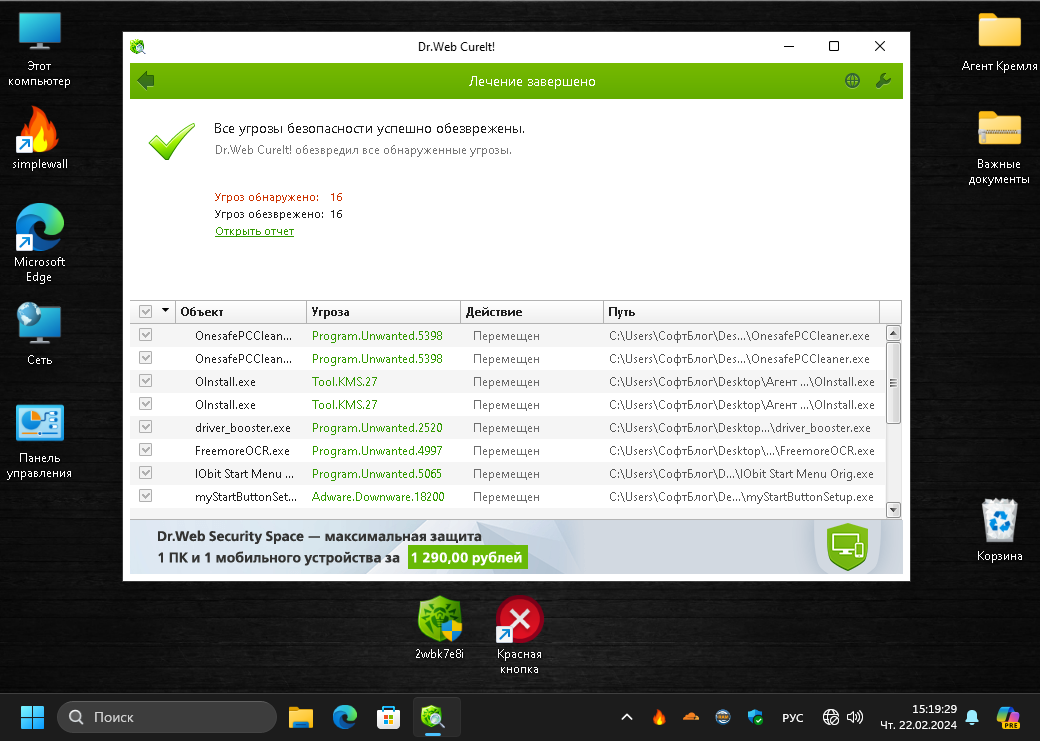Open the Агент Кремля folder

pyautogui.click(x=999, y=42)
